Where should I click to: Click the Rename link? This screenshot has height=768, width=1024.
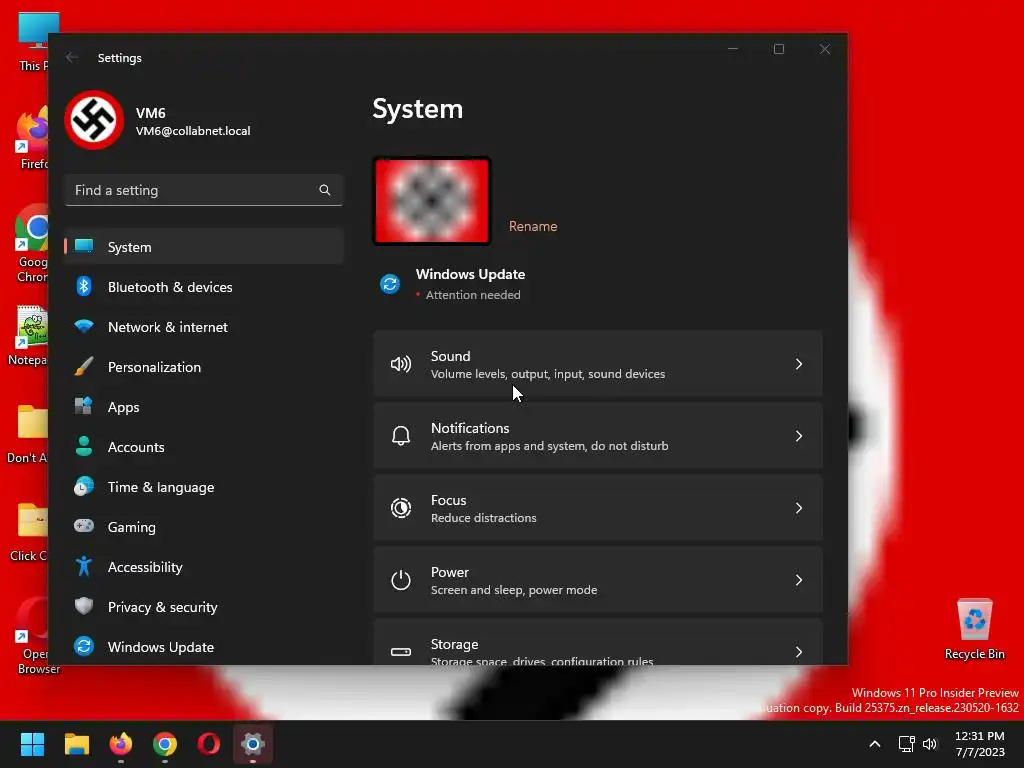tap(533, 226)
